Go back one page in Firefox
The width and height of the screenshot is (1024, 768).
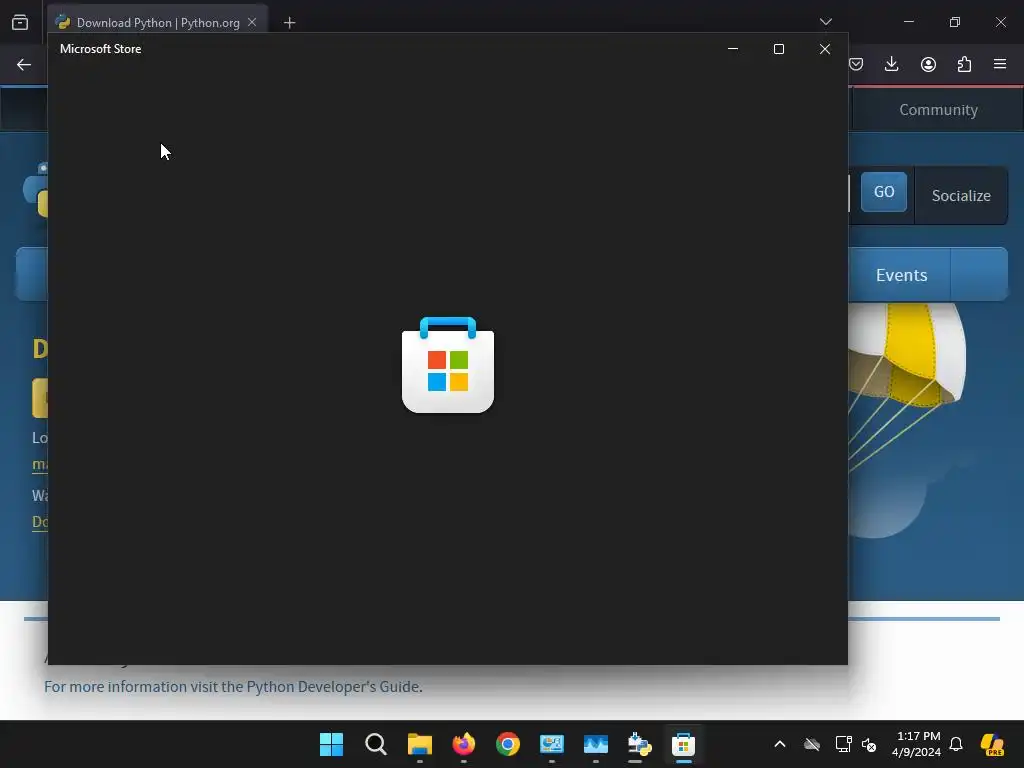[24, 64]
